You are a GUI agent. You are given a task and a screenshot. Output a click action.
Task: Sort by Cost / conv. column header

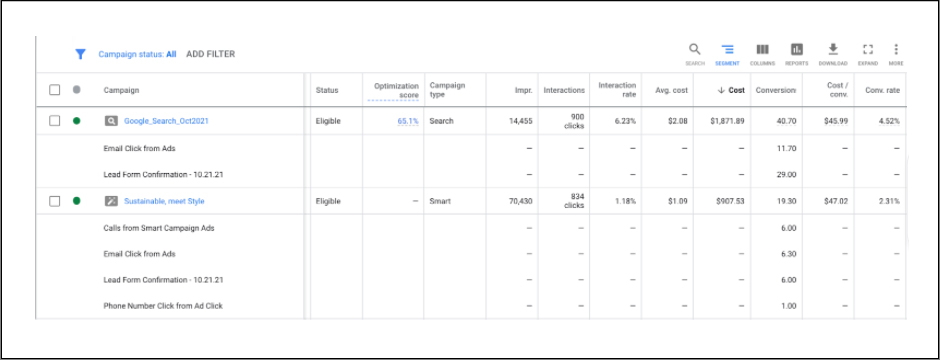pyautogui.click(x=836, y=90)
